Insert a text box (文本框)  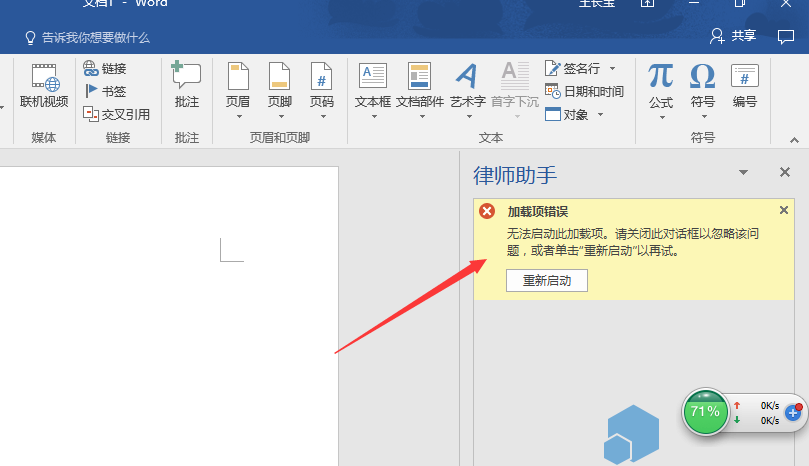373,85
